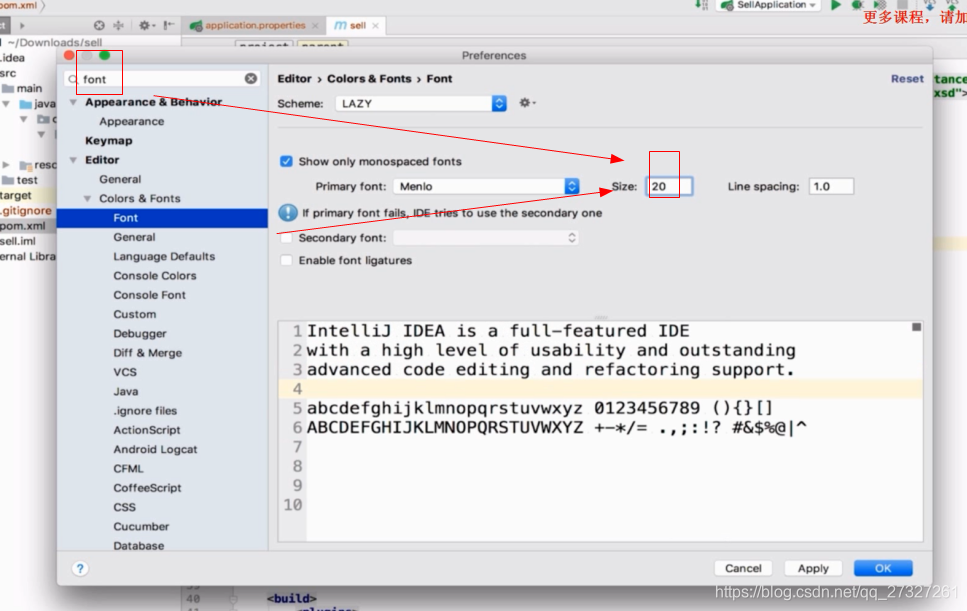Select the target folder in project tree

point(16,195)
